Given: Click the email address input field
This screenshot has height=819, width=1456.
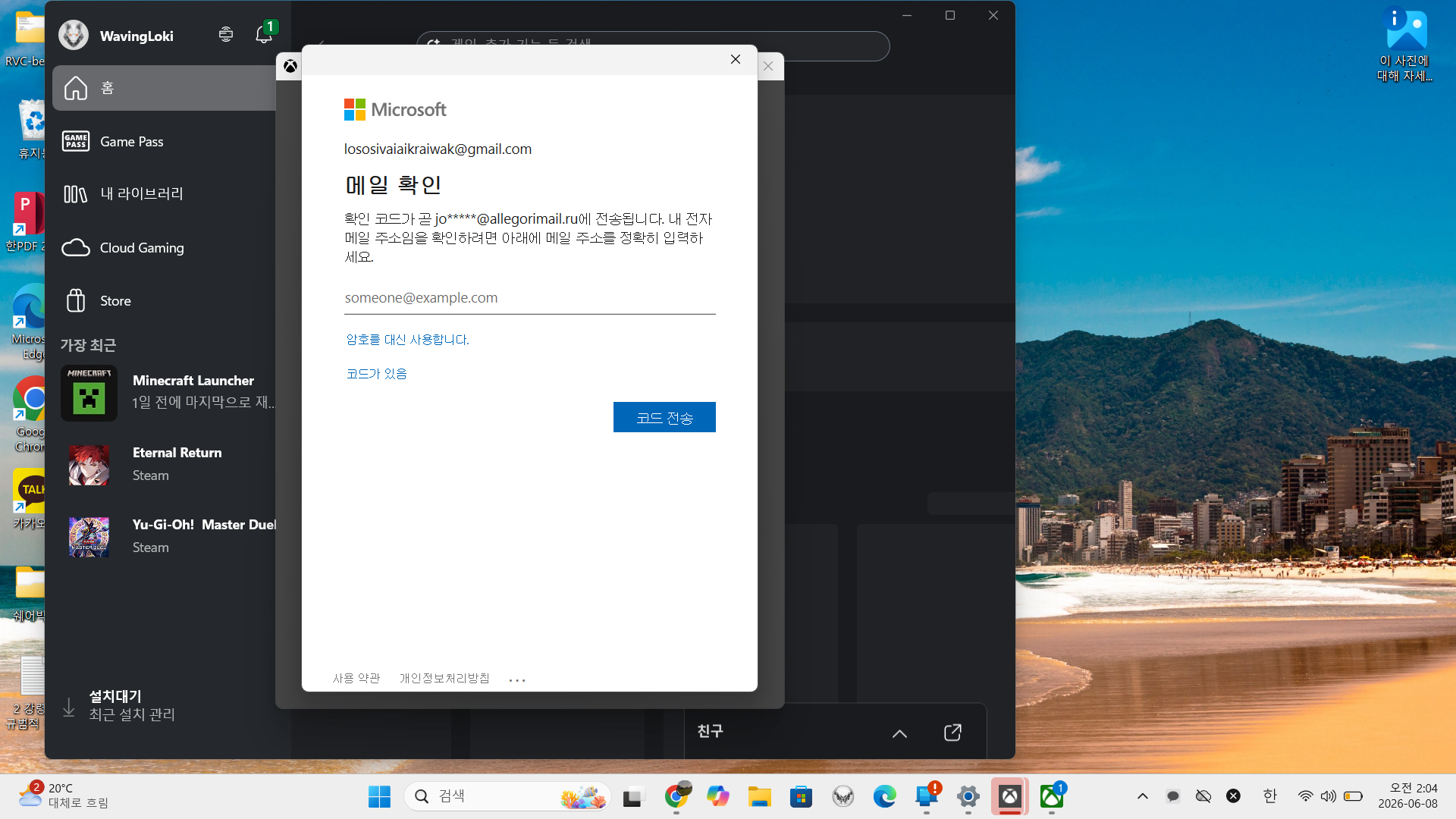Looking at the screenshot, I should (x=529, y=298).
